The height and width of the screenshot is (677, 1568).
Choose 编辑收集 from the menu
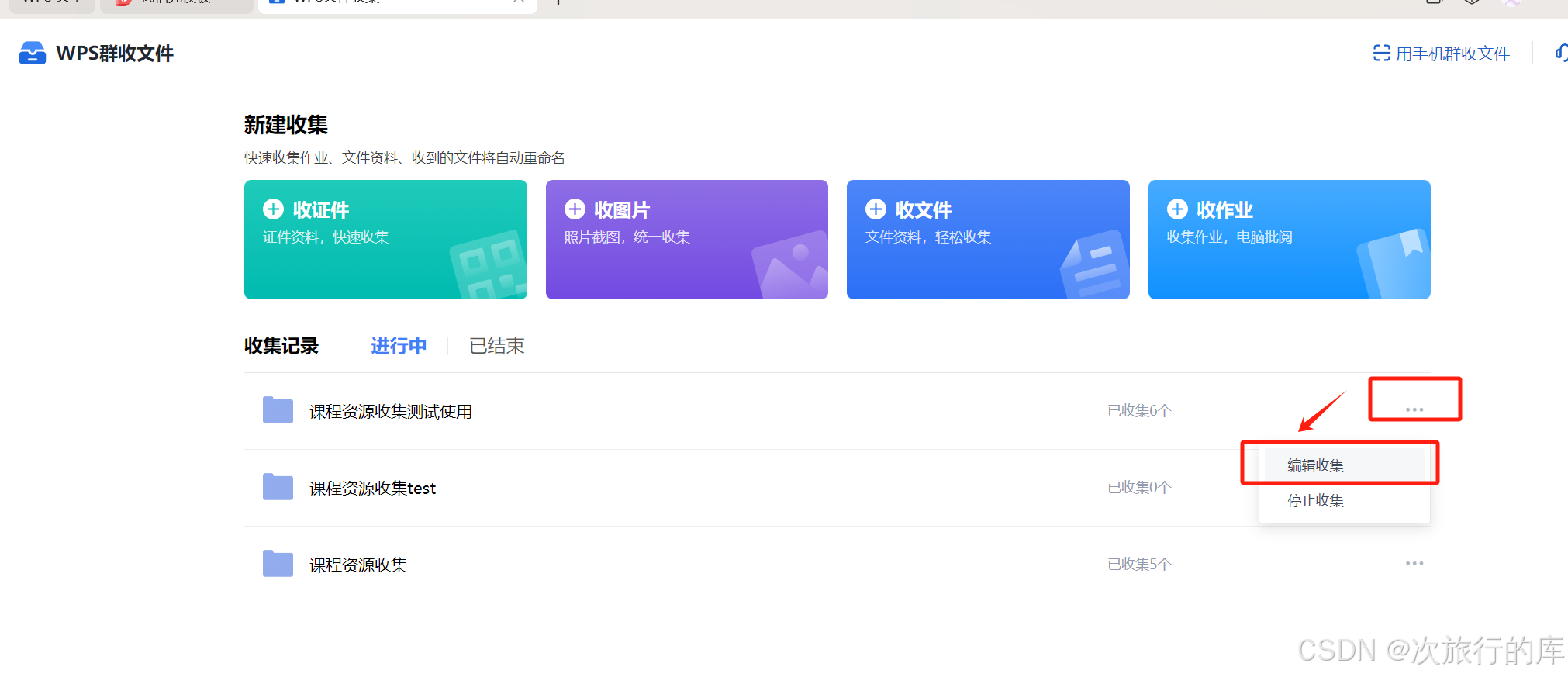pyautogui.click(x=1344, y=465)
